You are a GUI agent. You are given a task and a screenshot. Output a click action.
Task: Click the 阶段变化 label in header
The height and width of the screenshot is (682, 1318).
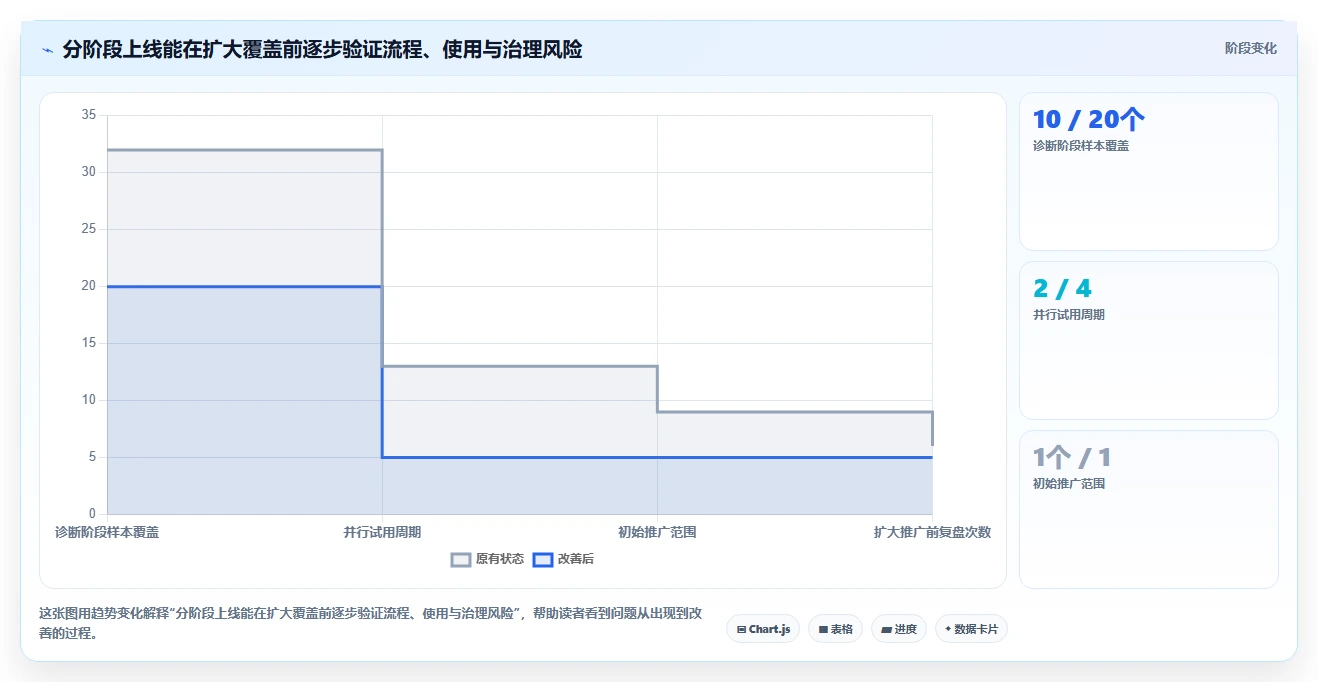[x=1250, y=48]
